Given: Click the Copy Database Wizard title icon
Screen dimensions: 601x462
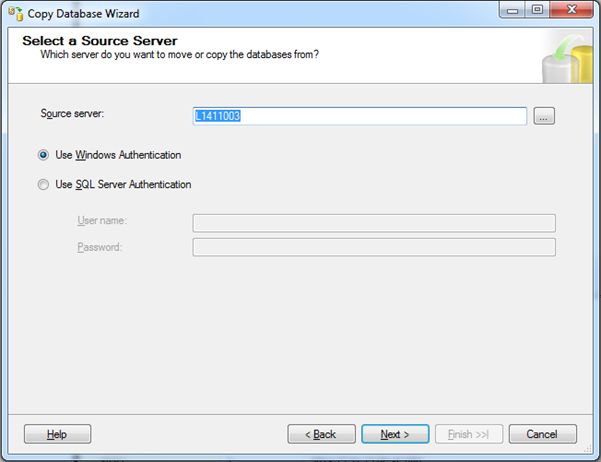Looking at the screenshot, I should tap(15, 14).
